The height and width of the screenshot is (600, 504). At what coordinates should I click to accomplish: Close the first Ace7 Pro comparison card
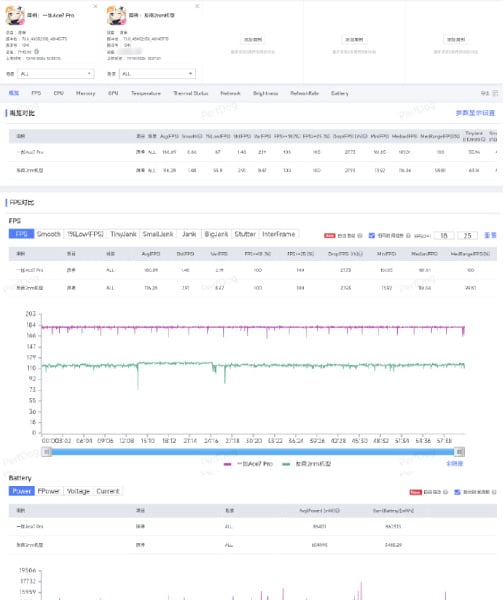pyautogui.click(x=95, y=6)
